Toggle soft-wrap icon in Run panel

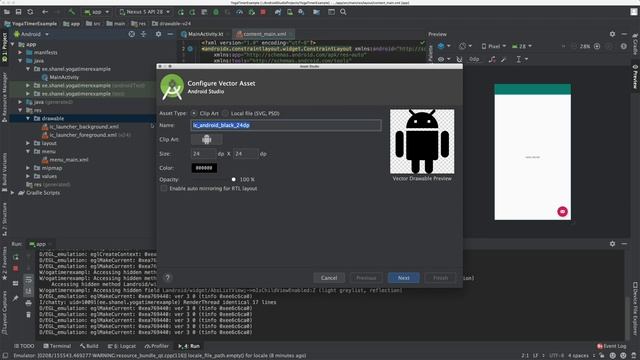28,280
